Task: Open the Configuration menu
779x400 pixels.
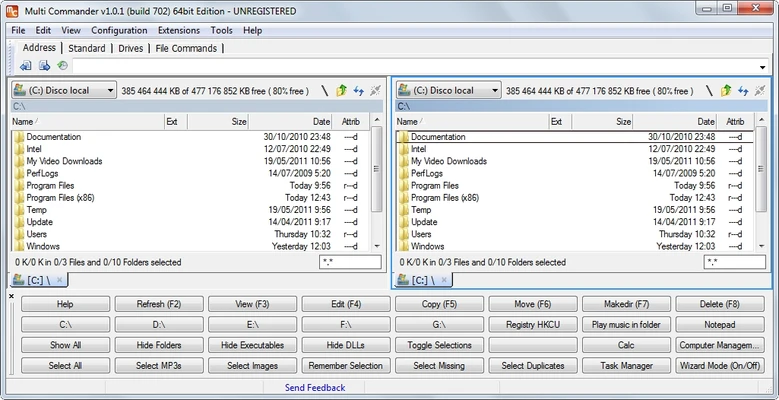Action: coord(119,30)
